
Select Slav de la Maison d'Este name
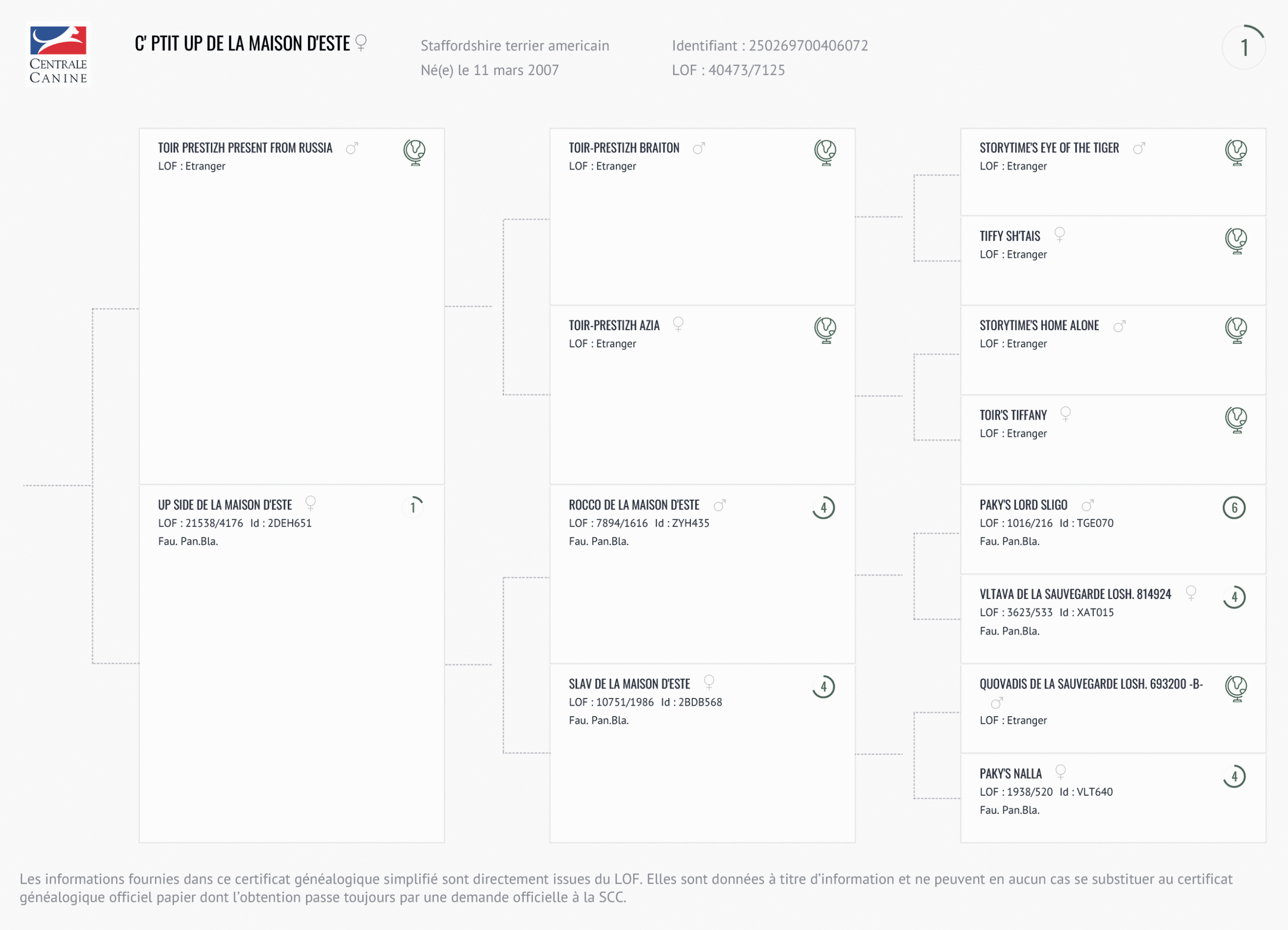point(629,684)
